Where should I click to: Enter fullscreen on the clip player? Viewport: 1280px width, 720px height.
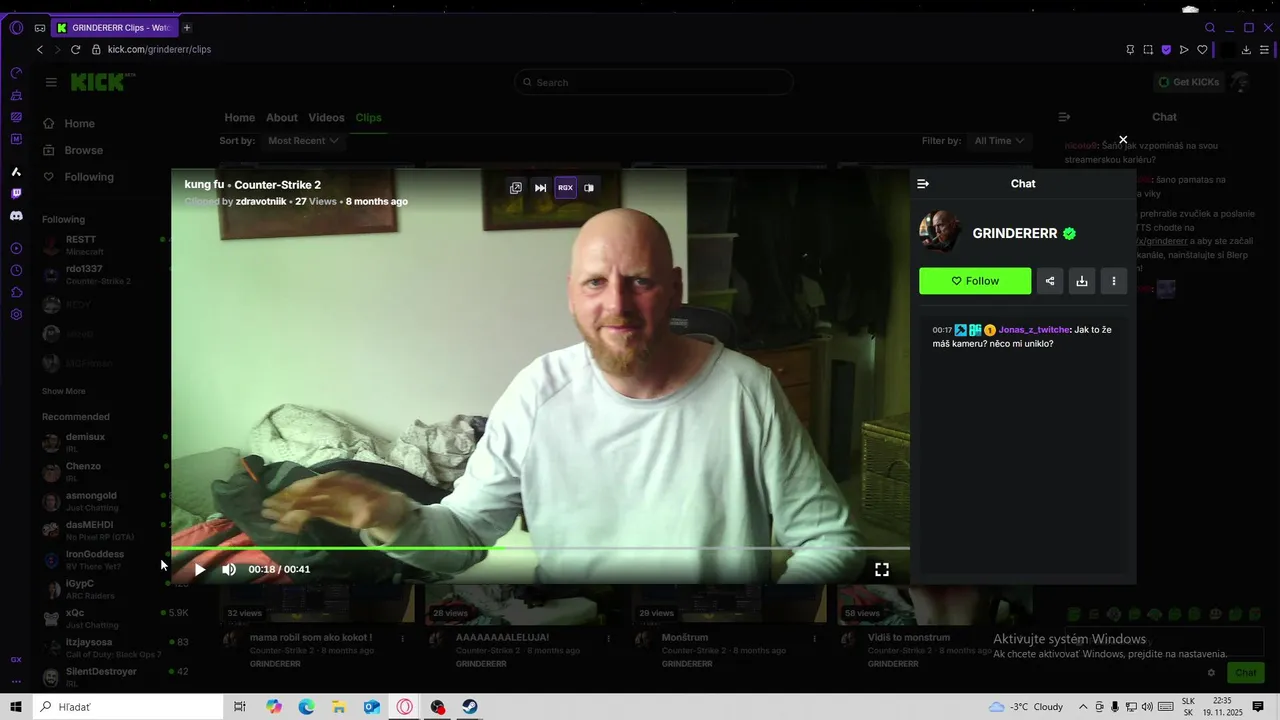tap(882, 569)
